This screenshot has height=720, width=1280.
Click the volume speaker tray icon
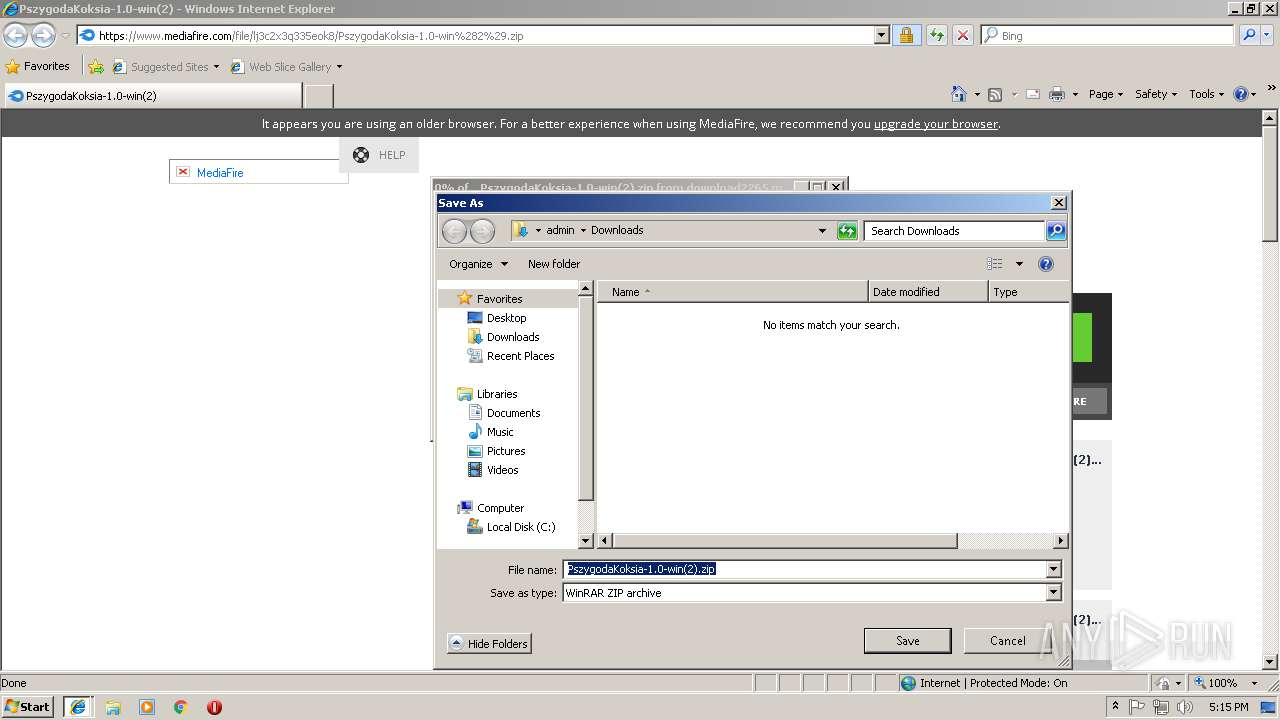tap(1185, 707)
